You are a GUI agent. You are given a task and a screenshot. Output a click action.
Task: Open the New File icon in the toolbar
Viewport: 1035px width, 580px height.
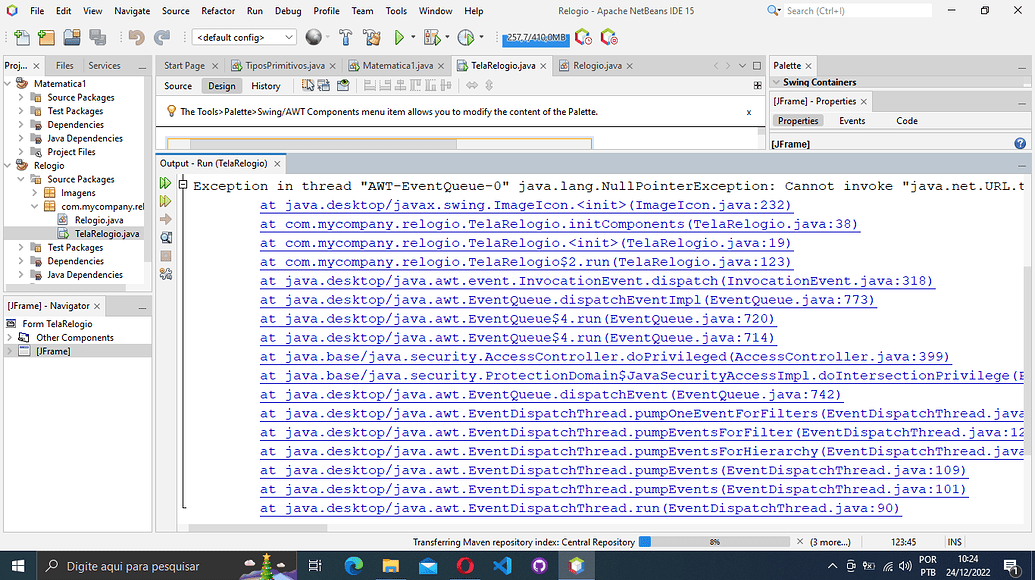[21, 35]
